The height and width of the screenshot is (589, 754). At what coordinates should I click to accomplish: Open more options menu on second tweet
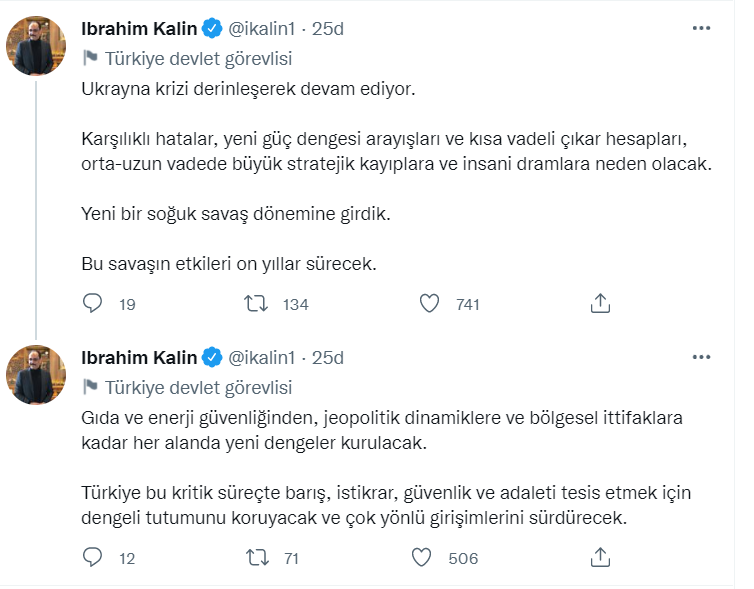[701, 357]
